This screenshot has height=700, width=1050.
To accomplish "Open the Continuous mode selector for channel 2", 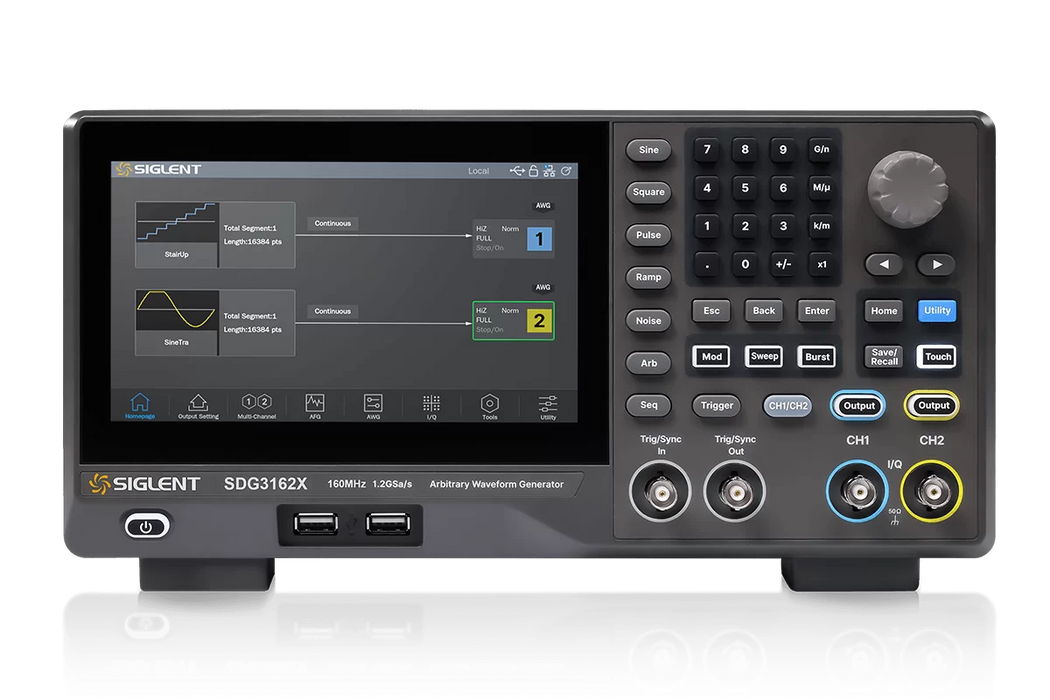I will tap(331, 311).
